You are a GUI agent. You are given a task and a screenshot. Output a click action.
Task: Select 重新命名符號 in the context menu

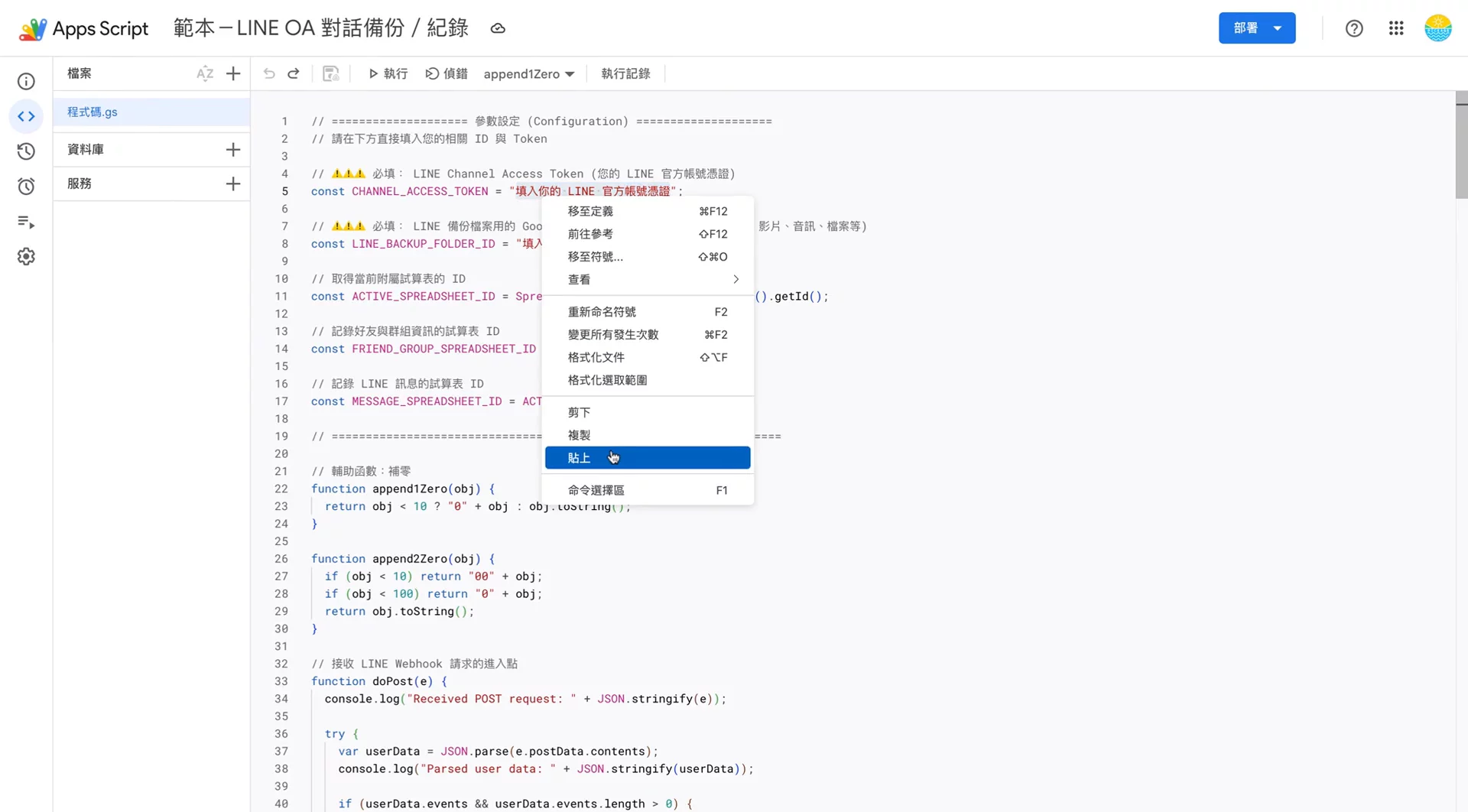pyautogui.click(x=648, y=312)
